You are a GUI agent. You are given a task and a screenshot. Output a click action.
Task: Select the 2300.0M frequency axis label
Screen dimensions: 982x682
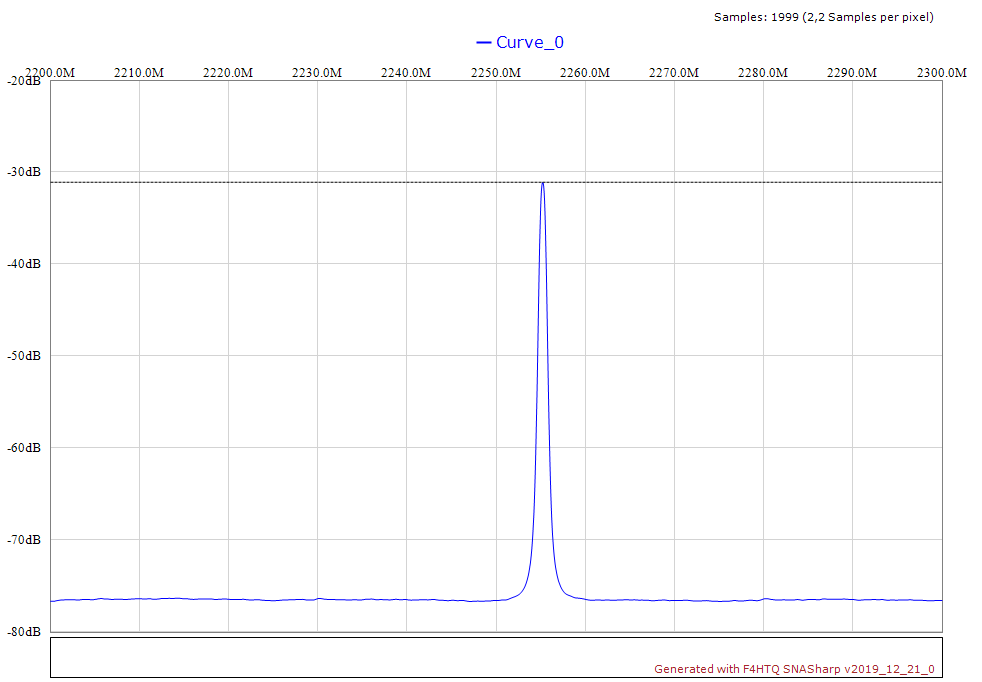tap(941, 73)
